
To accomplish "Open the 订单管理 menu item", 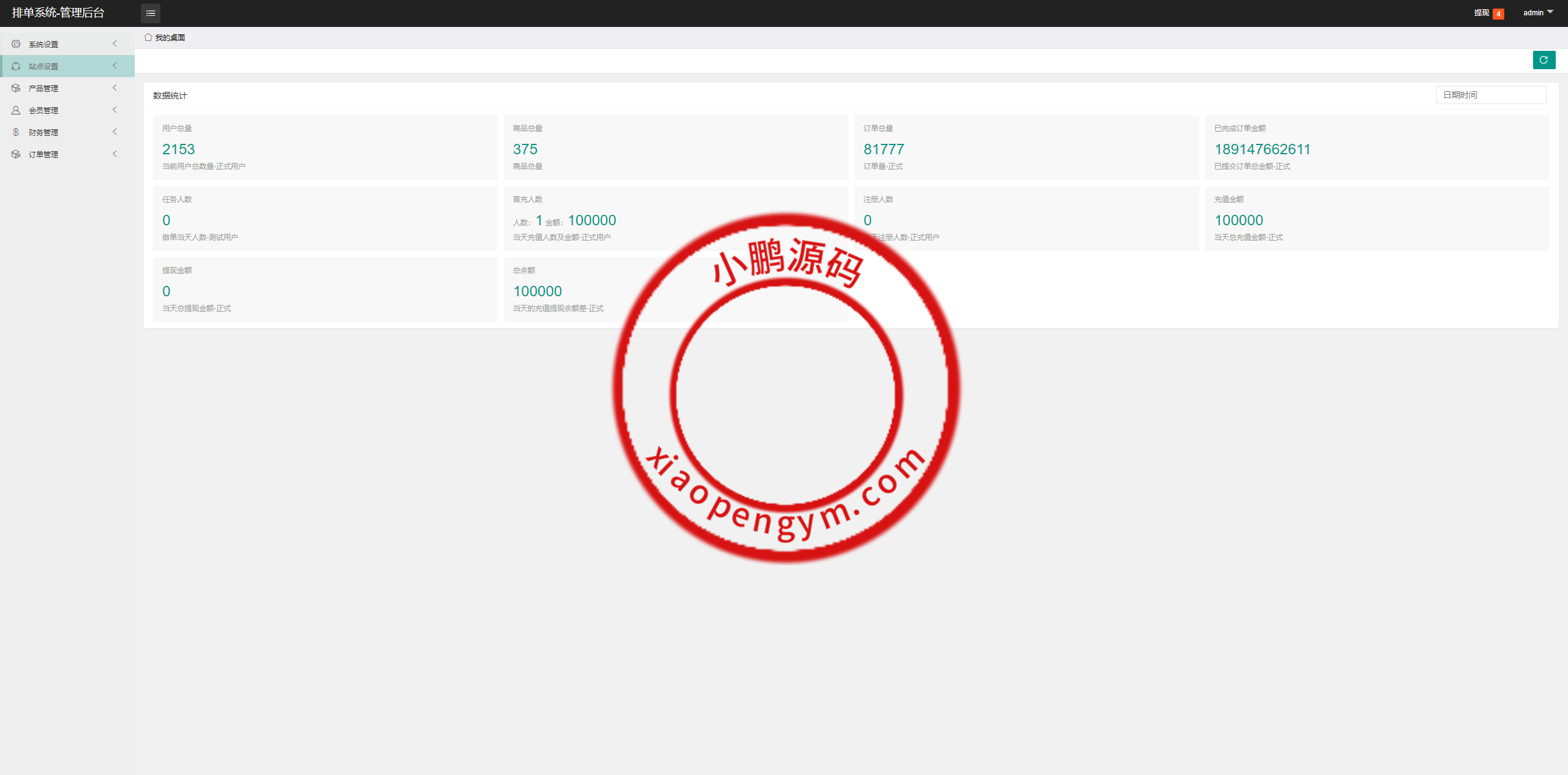I will pos(43,154).
